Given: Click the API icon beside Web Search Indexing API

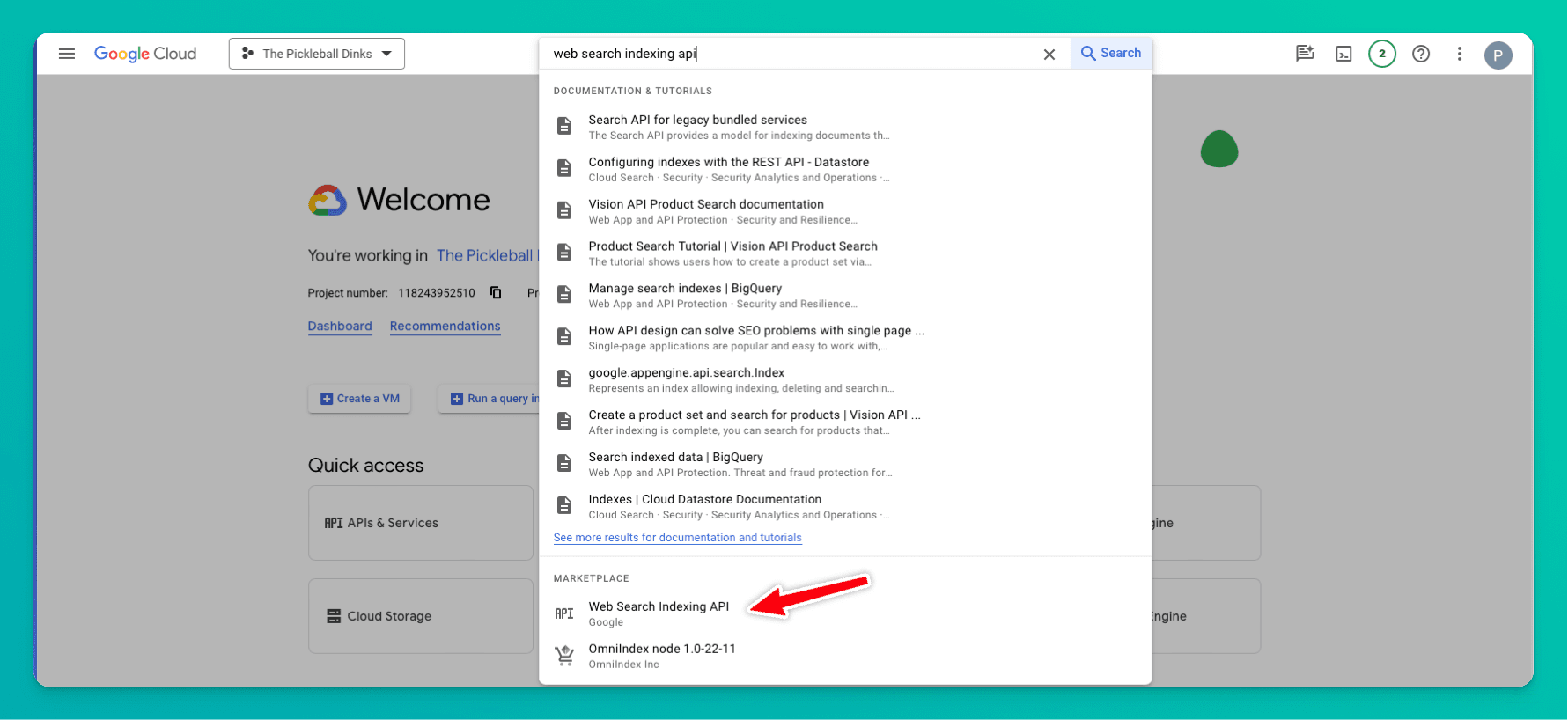Looking at the screenshot, I should coord(564,613).
